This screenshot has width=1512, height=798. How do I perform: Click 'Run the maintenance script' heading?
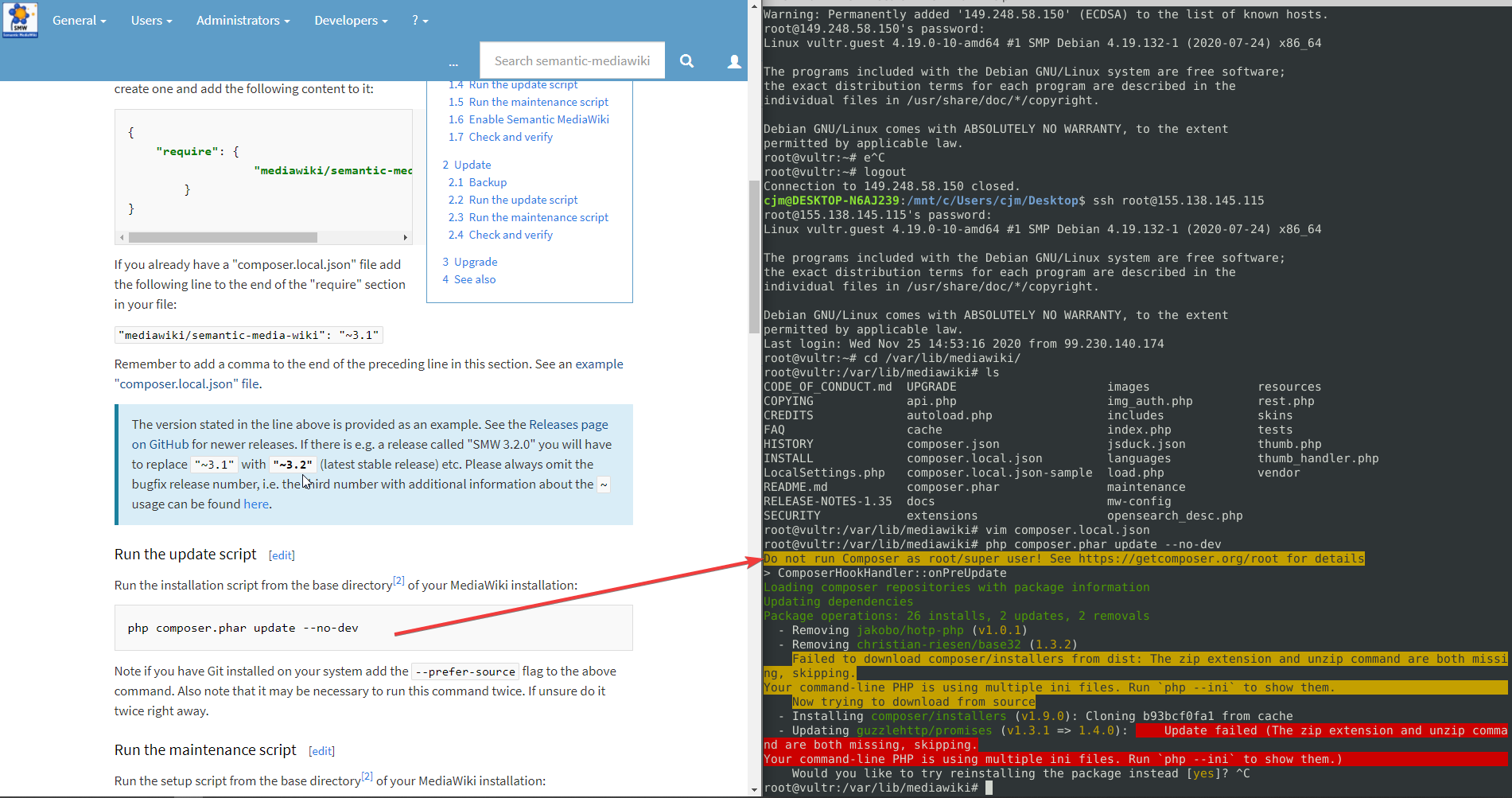click(x=205, y=749)
